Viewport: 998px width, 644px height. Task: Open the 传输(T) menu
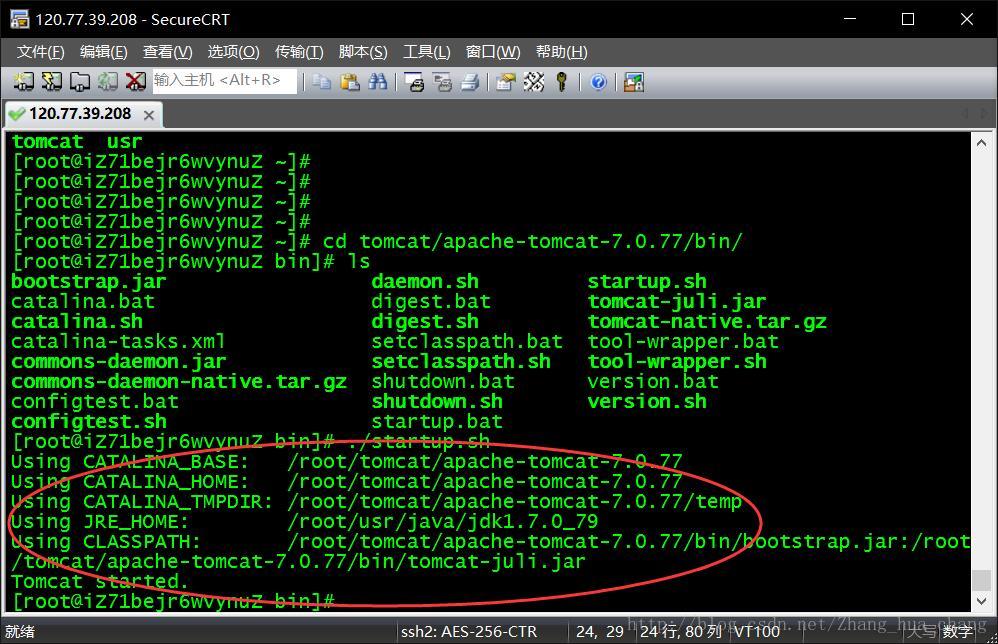tap(299, 52)
